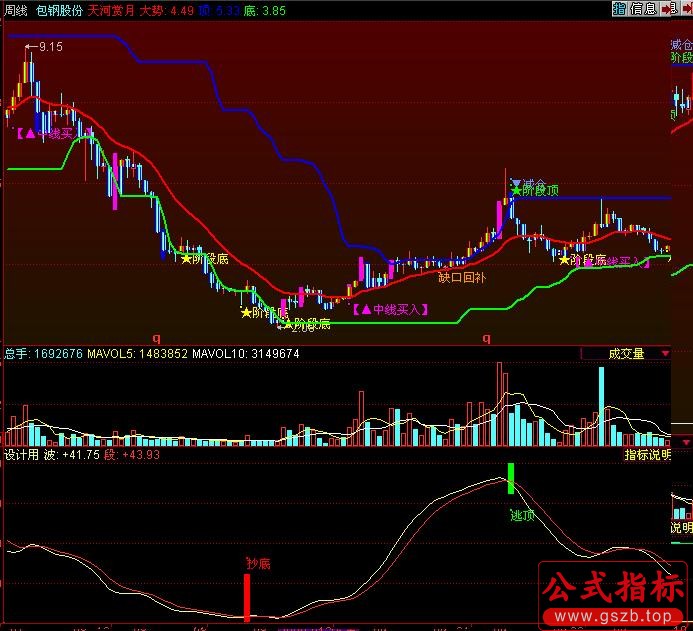The width and height of the screenshot is (693, 631).
Task: Visit the www.gszb.top watermark link
Action: pos(612,615)
